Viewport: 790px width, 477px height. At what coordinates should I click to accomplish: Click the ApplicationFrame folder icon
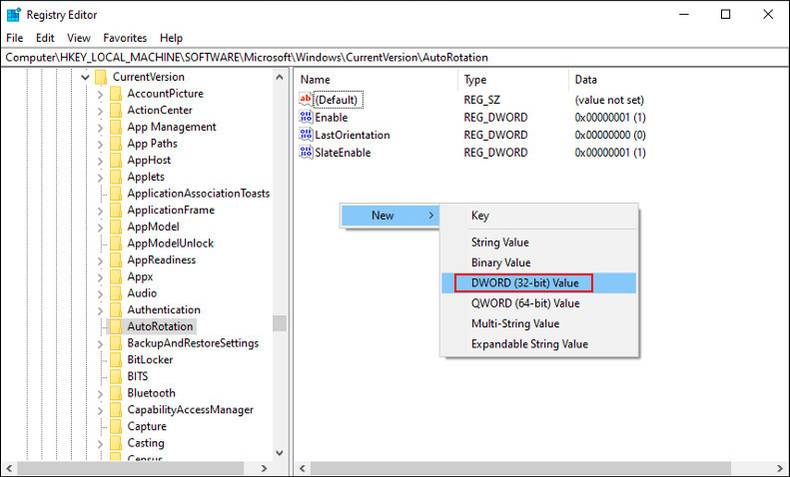[x=116, y=210]
